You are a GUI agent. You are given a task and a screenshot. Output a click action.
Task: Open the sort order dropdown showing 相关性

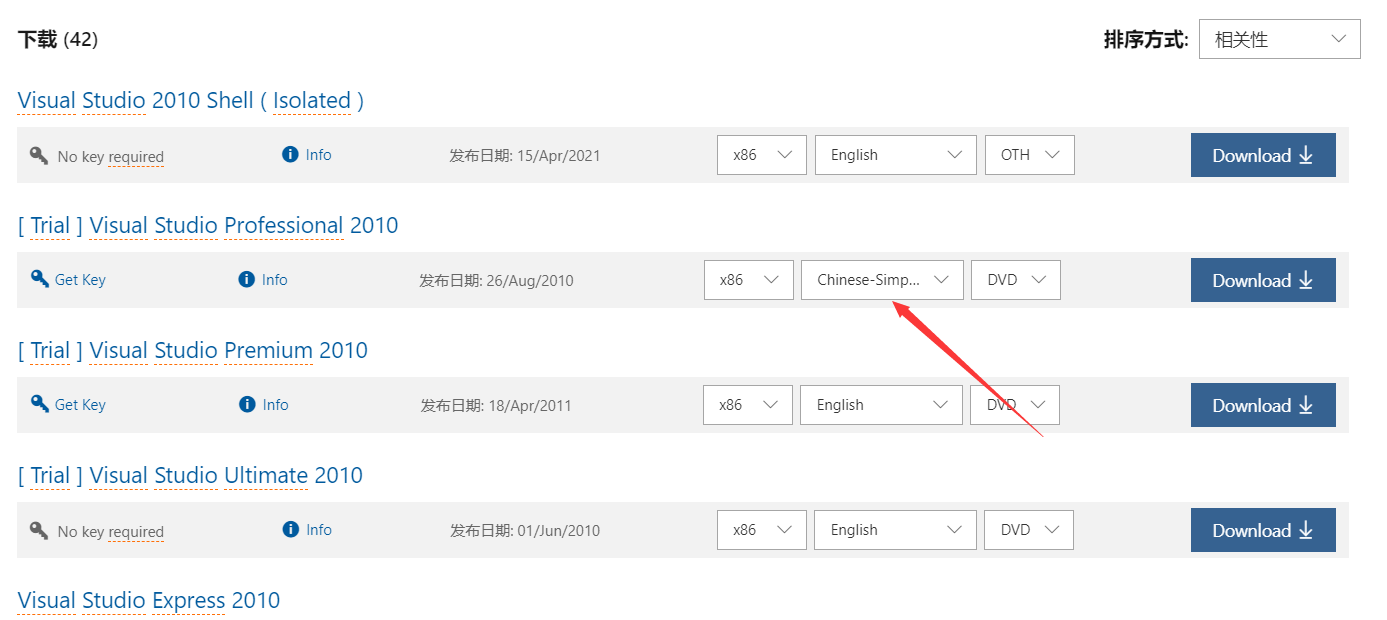1279,40
